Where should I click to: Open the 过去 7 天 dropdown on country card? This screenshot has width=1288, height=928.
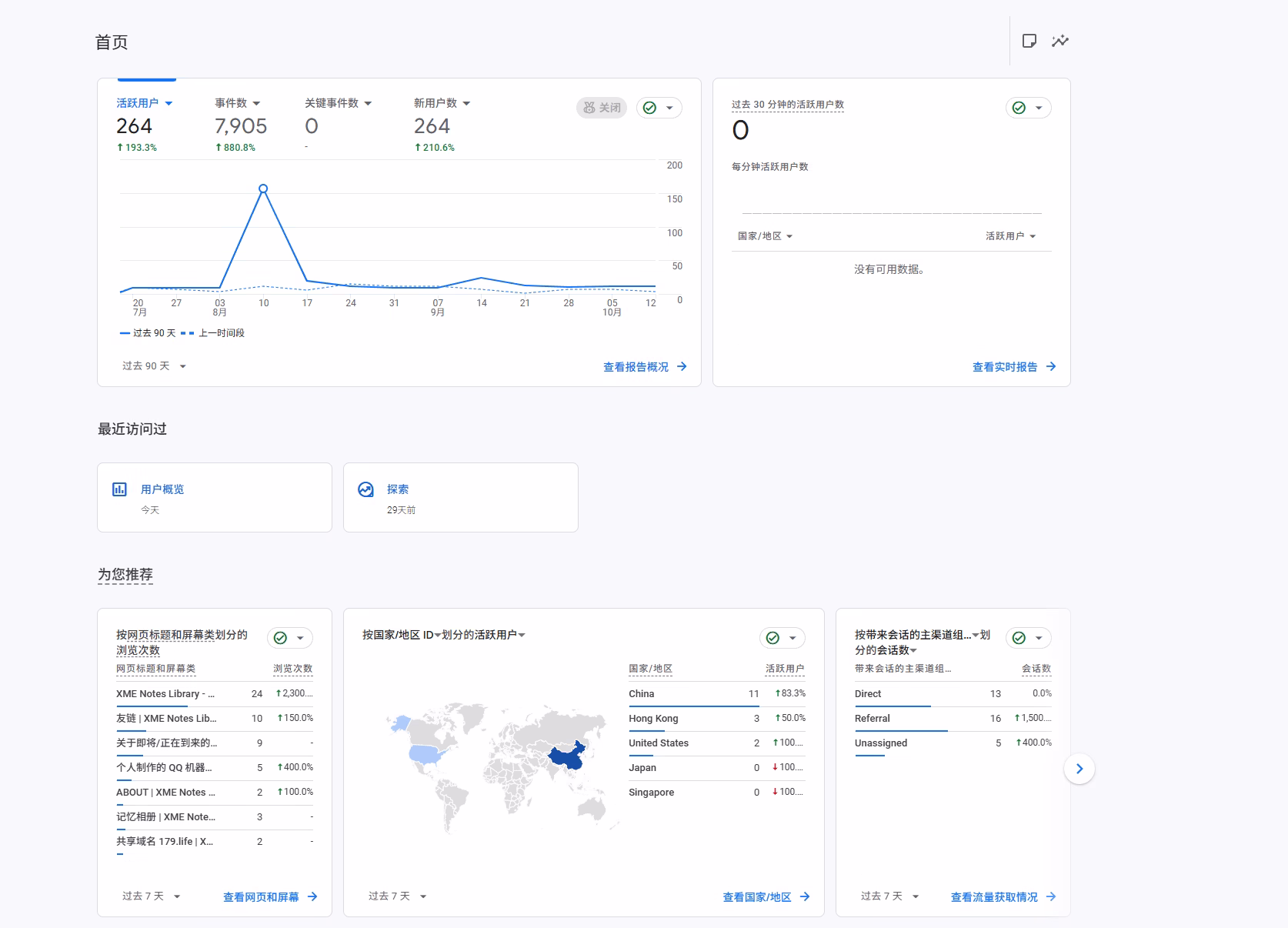pyautogui.click(x=397, y=896)
